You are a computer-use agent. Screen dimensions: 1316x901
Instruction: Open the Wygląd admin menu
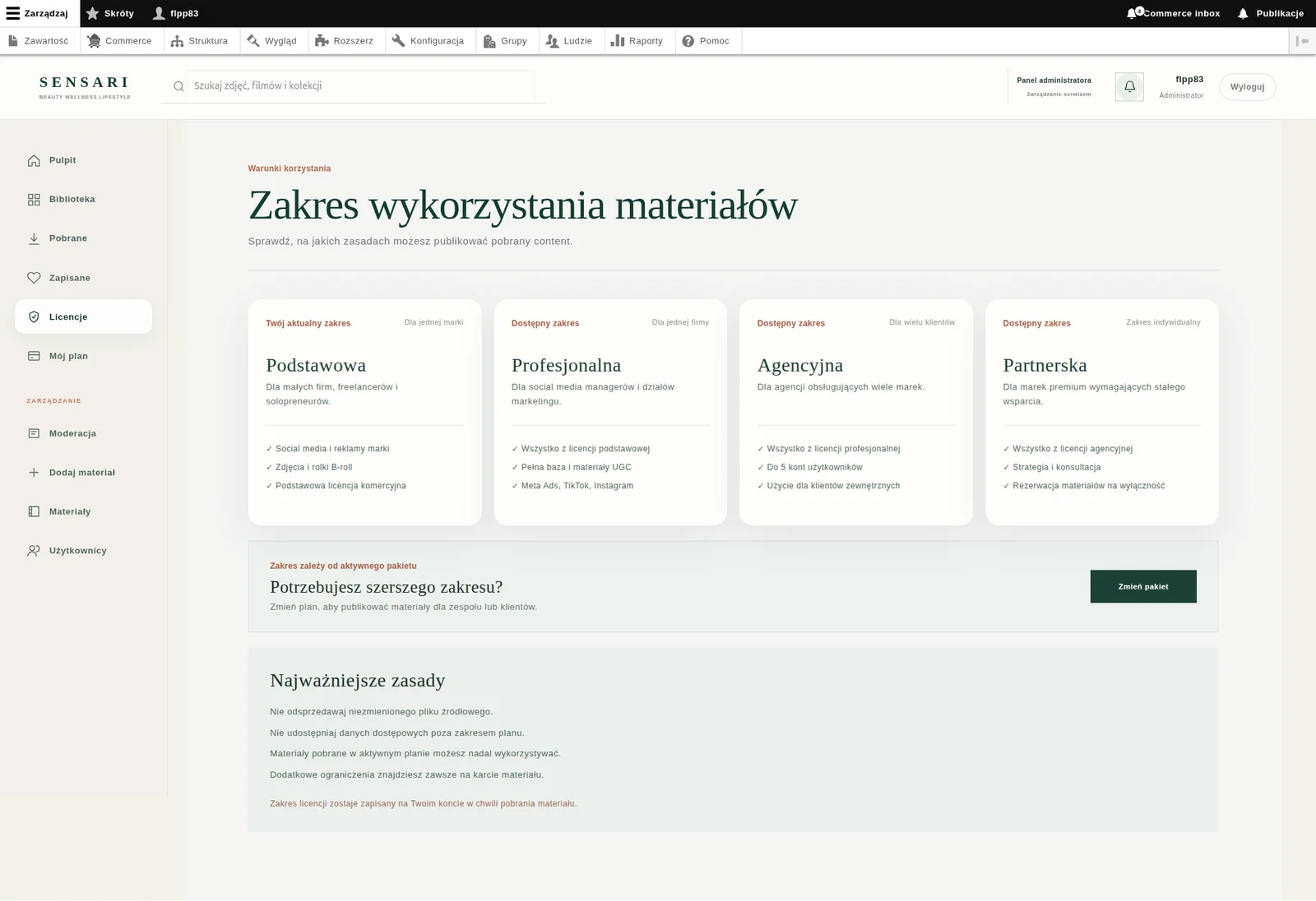(x=272, y=41)
